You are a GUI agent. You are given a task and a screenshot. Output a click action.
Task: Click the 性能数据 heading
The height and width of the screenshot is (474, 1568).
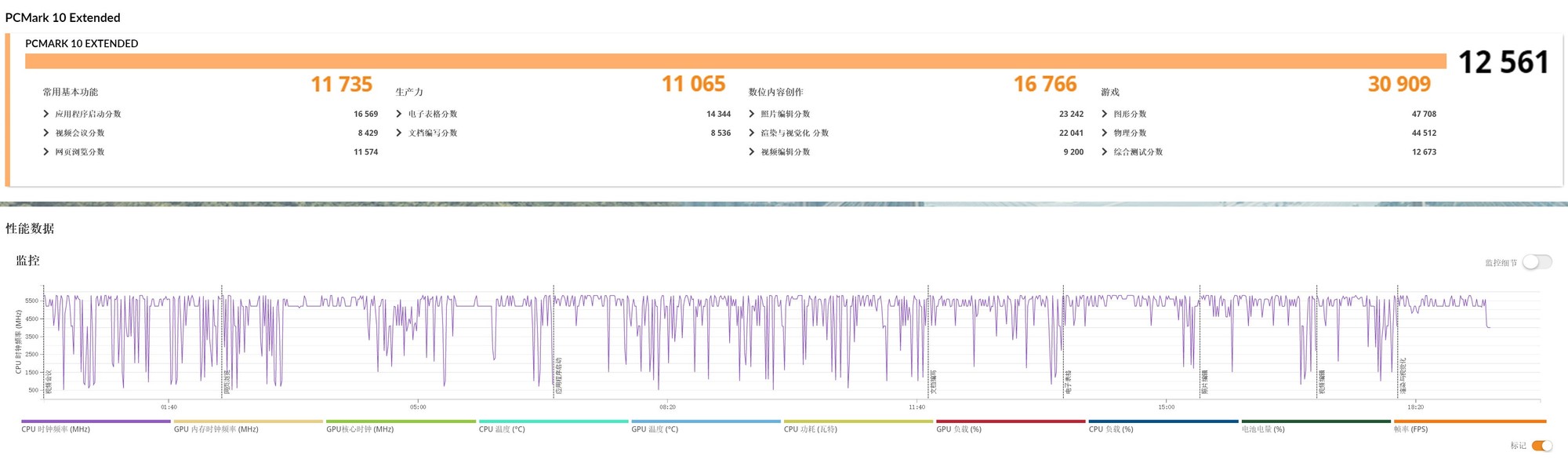[x=30, y=228]
